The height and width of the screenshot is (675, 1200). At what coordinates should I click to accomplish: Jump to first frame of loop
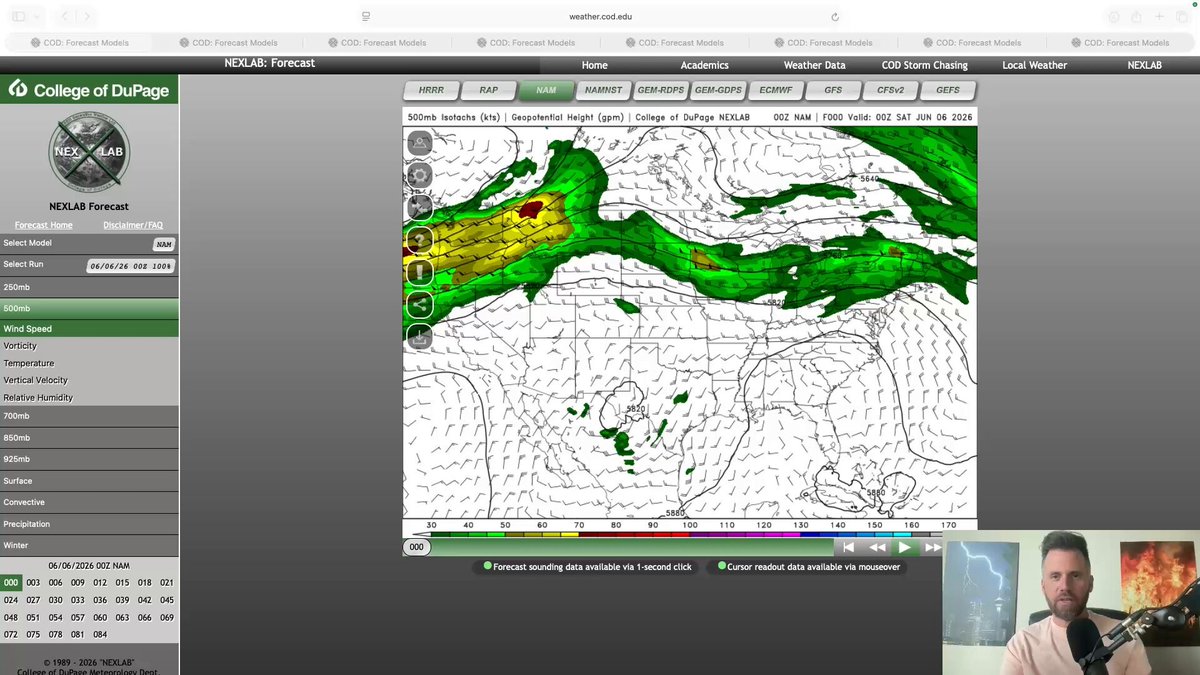(848, 547)
